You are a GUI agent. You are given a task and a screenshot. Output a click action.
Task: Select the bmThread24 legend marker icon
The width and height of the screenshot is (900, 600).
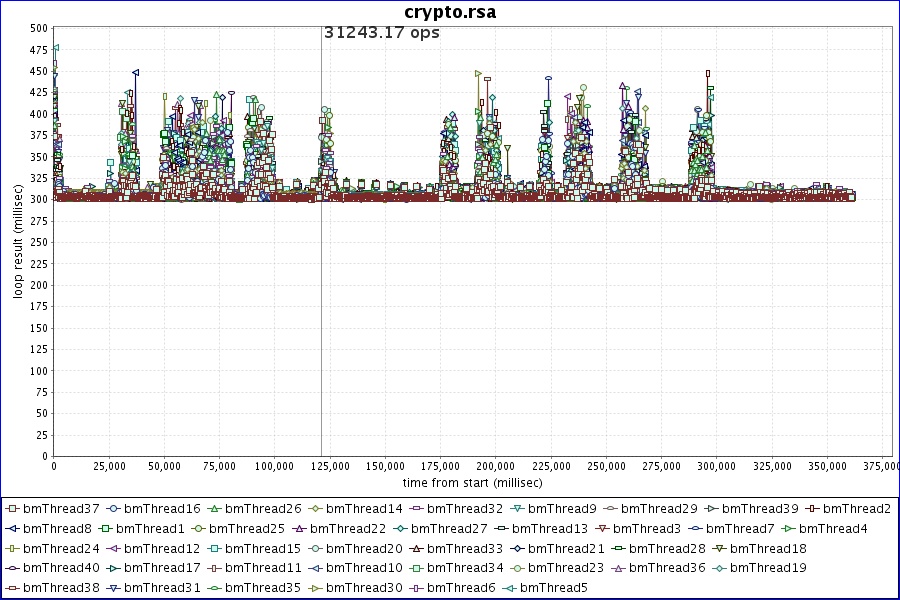pos(12,549)
